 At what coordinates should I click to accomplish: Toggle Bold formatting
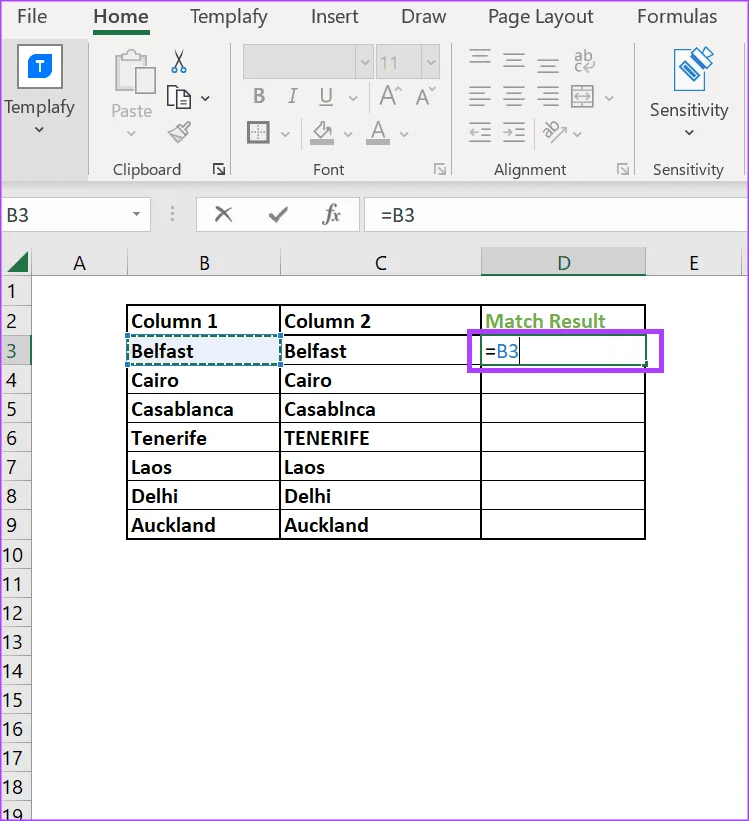point(259,96)
